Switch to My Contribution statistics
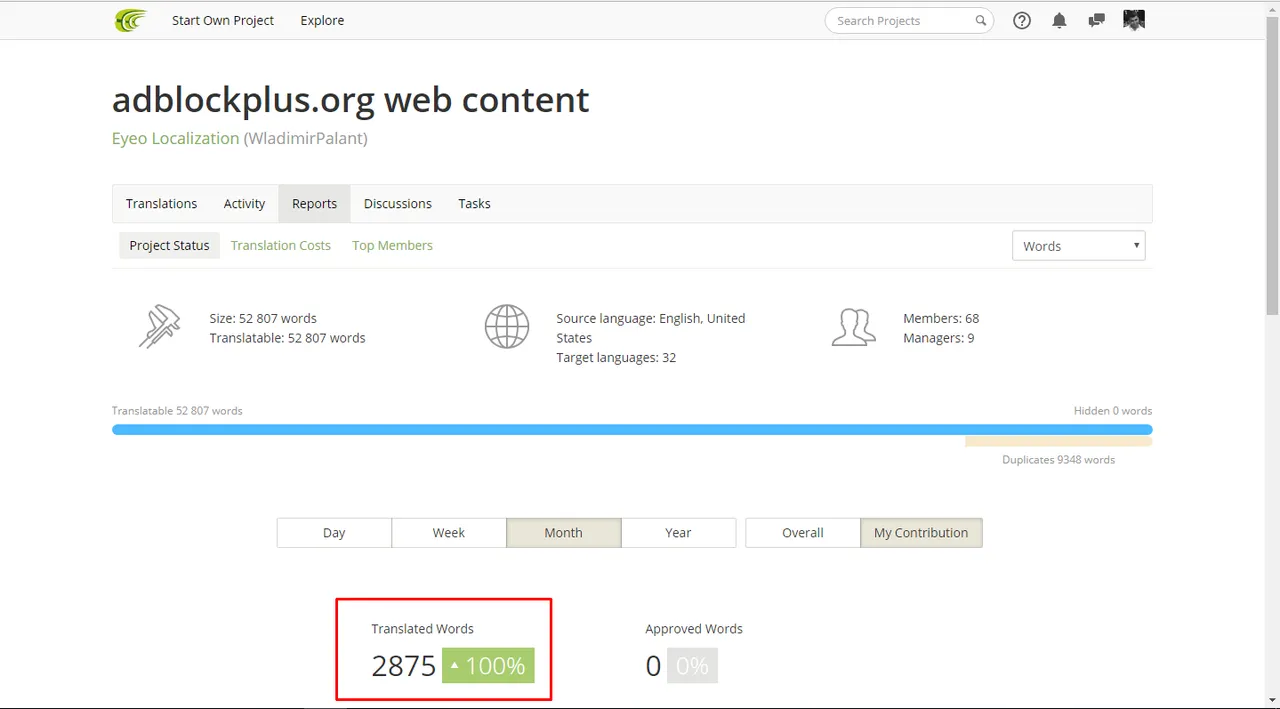 [x=921, y=533]
